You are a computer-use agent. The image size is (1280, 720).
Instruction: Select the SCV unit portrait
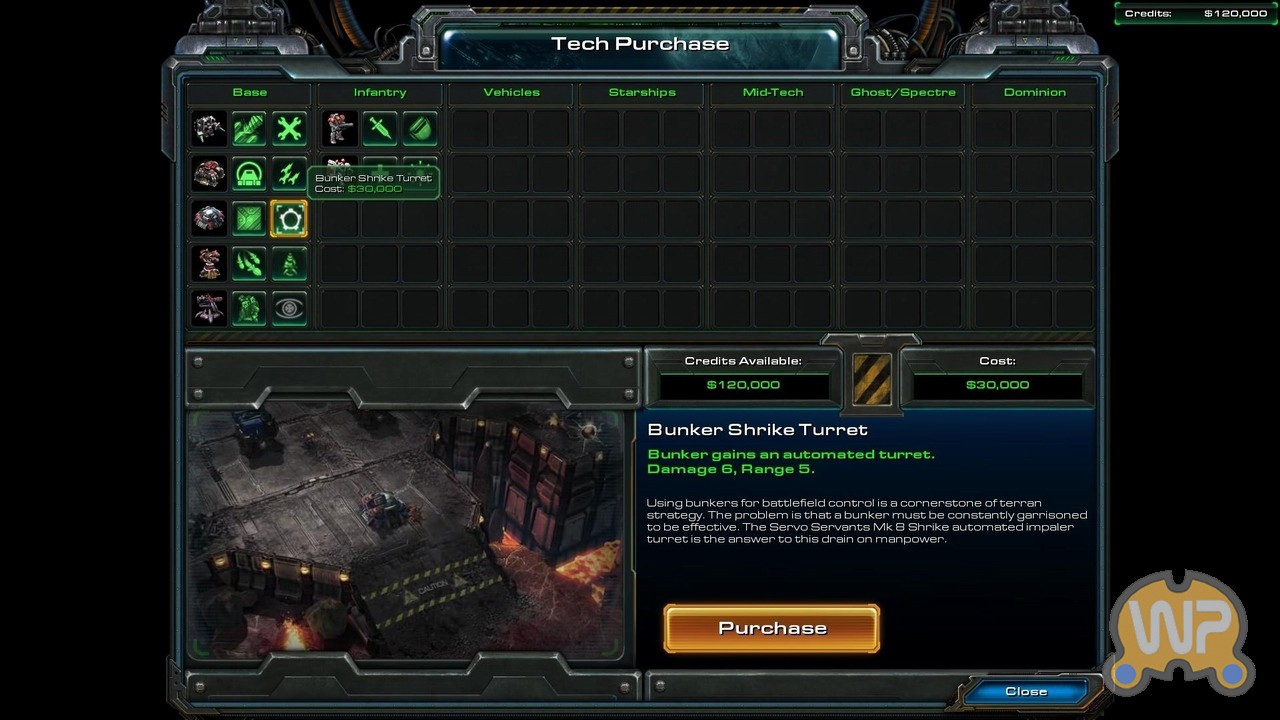[x=209, y=128]
